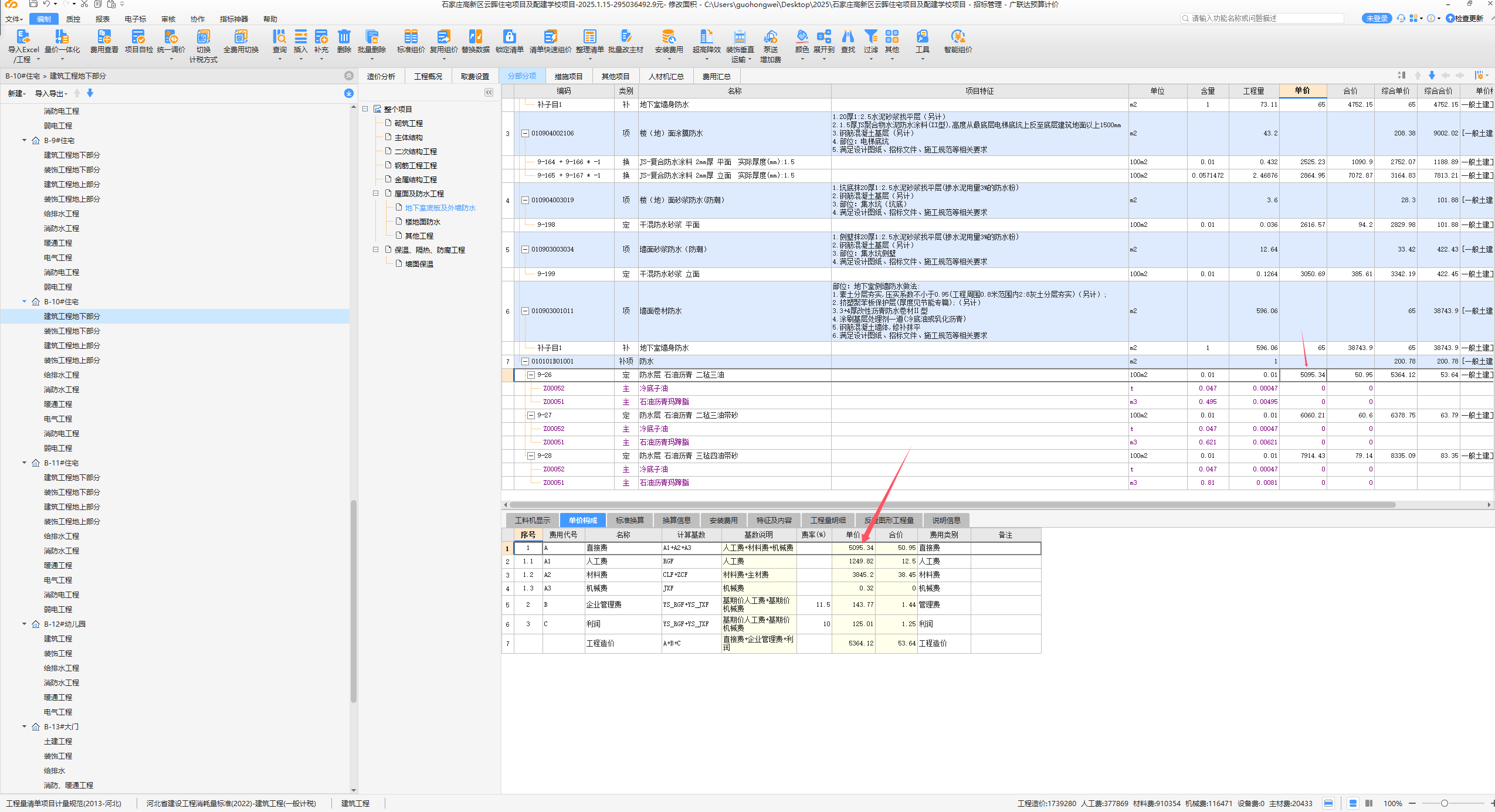
Task: Open the 质控 ribbon tab
Action: click(73, 19)
